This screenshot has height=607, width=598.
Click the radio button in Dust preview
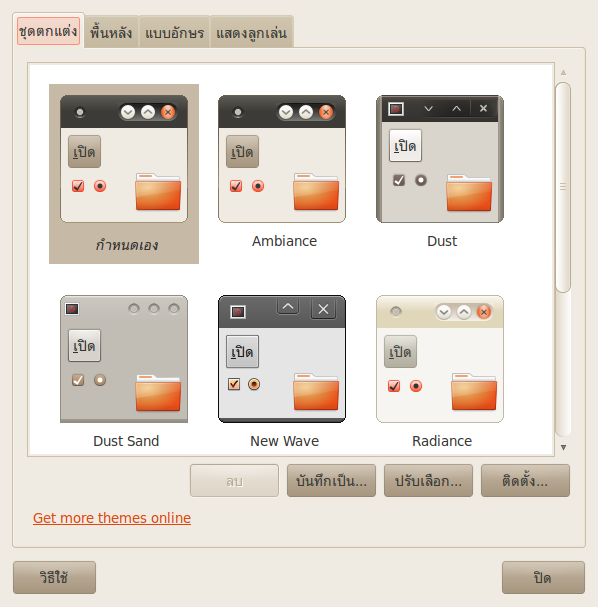coord(421,180)
